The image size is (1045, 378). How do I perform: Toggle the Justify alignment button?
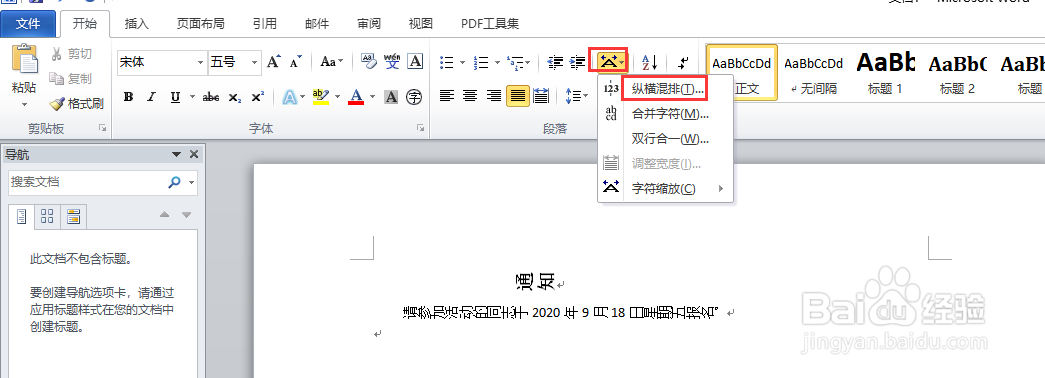(517, 96)
